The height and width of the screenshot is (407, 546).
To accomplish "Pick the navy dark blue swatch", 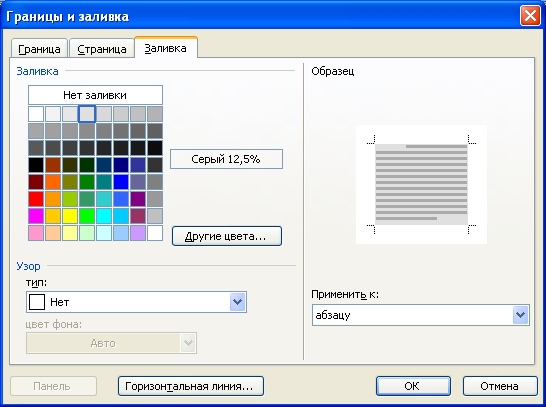I will point(121,165).
